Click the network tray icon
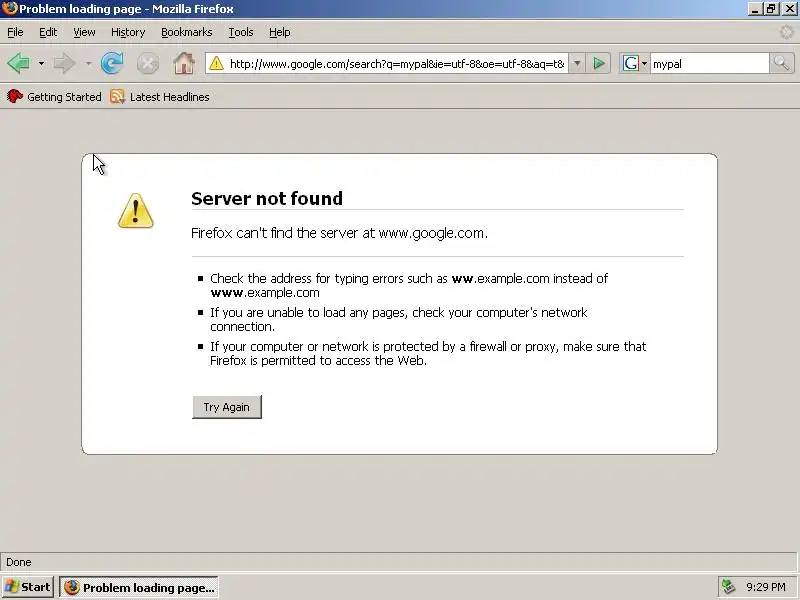Viewport: 800px width, 600px height. pyautogui.click(x=728, y=587)
